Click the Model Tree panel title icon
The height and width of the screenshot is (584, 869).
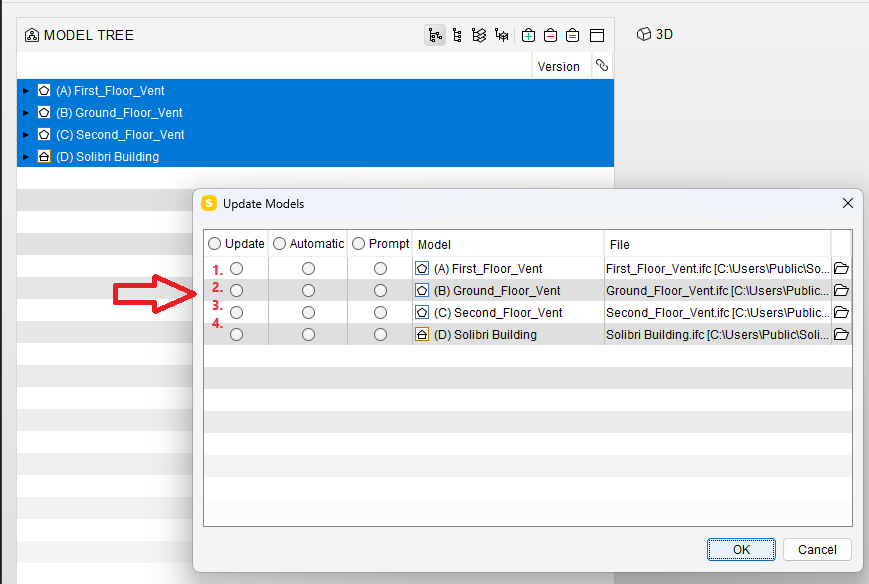point(32,35)
